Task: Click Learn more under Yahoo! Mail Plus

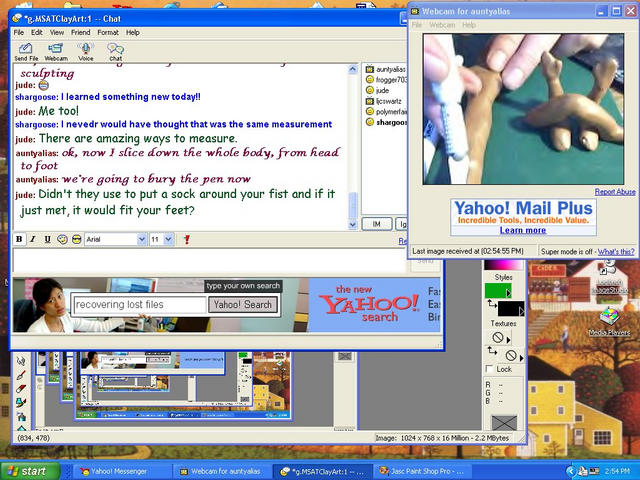Action: (x=523, y=230)
